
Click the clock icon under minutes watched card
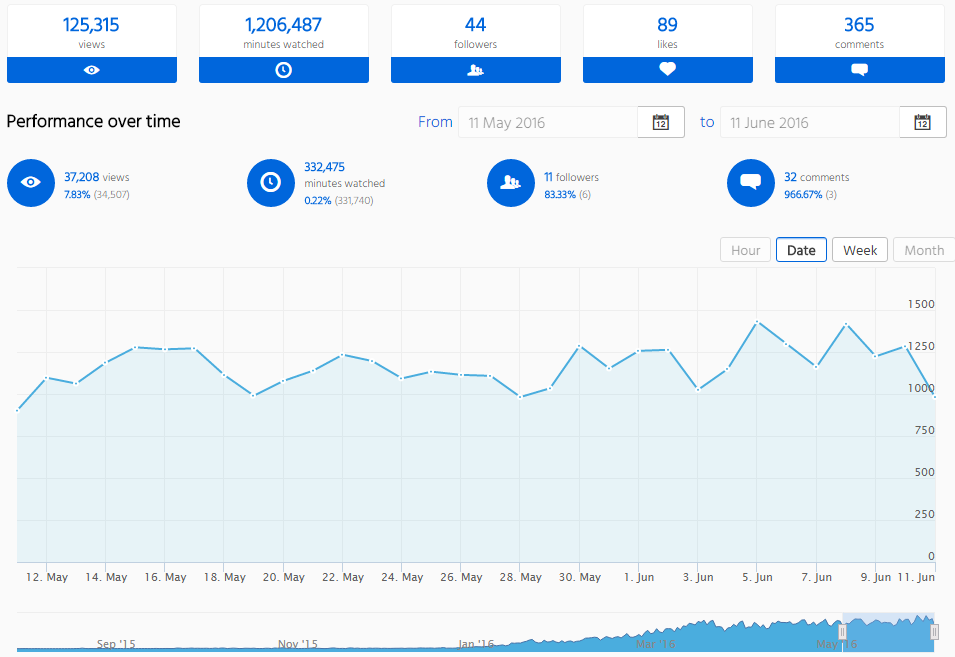tap(283, 70)
